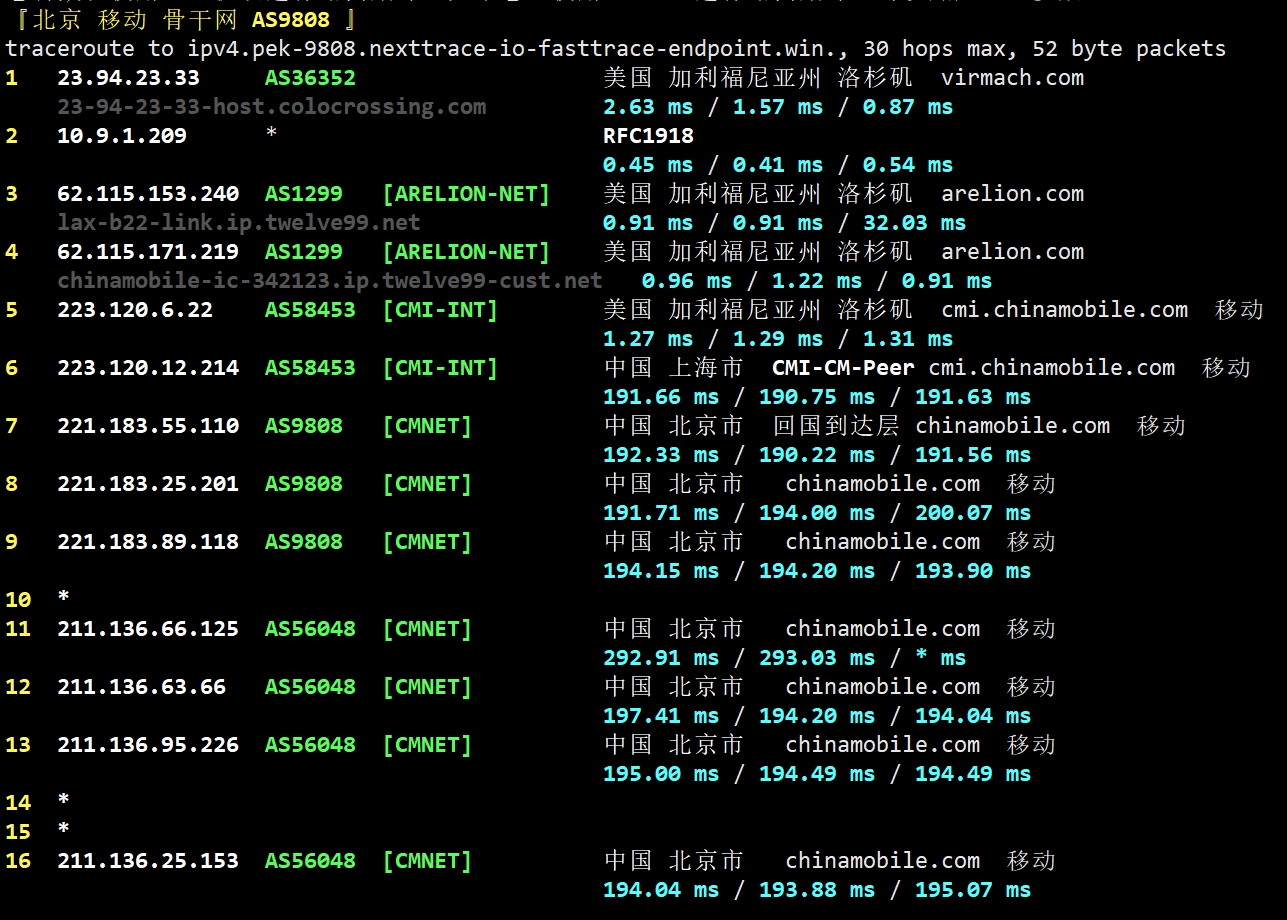The width and height of the screenshot is (1287, 920).
Task: Click the AS9808 label in the header line
Action: (290, 19)
